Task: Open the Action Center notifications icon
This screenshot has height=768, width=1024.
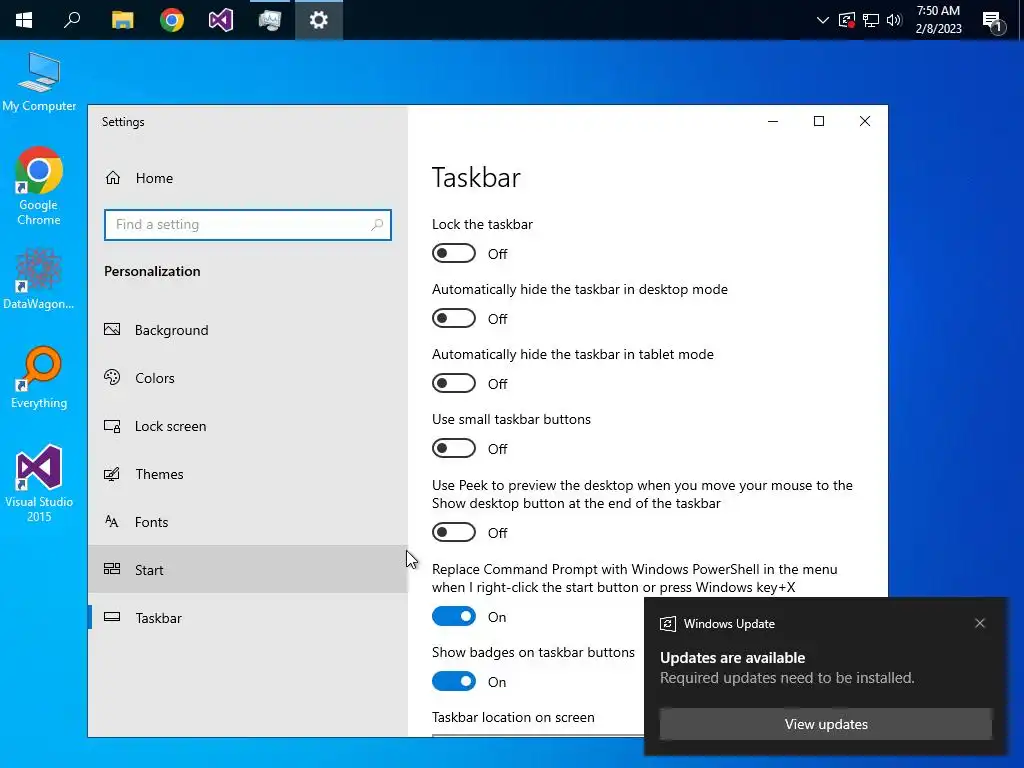Action: pos(993,22)
